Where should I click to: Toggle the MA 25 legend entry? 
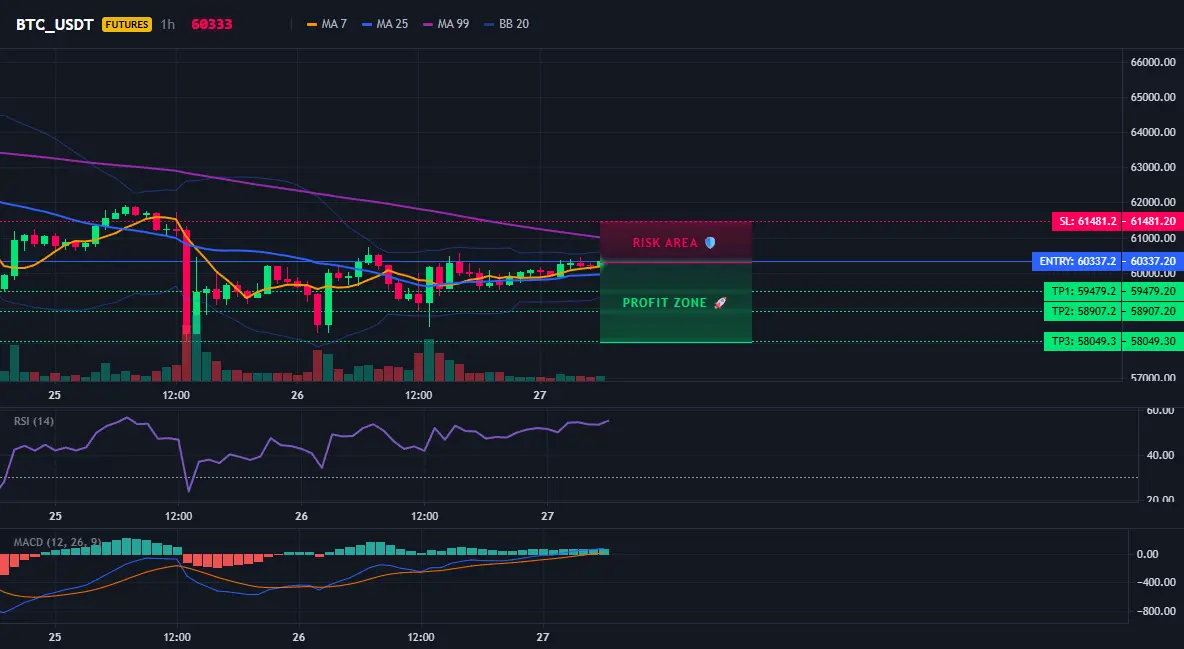point(385,24)
